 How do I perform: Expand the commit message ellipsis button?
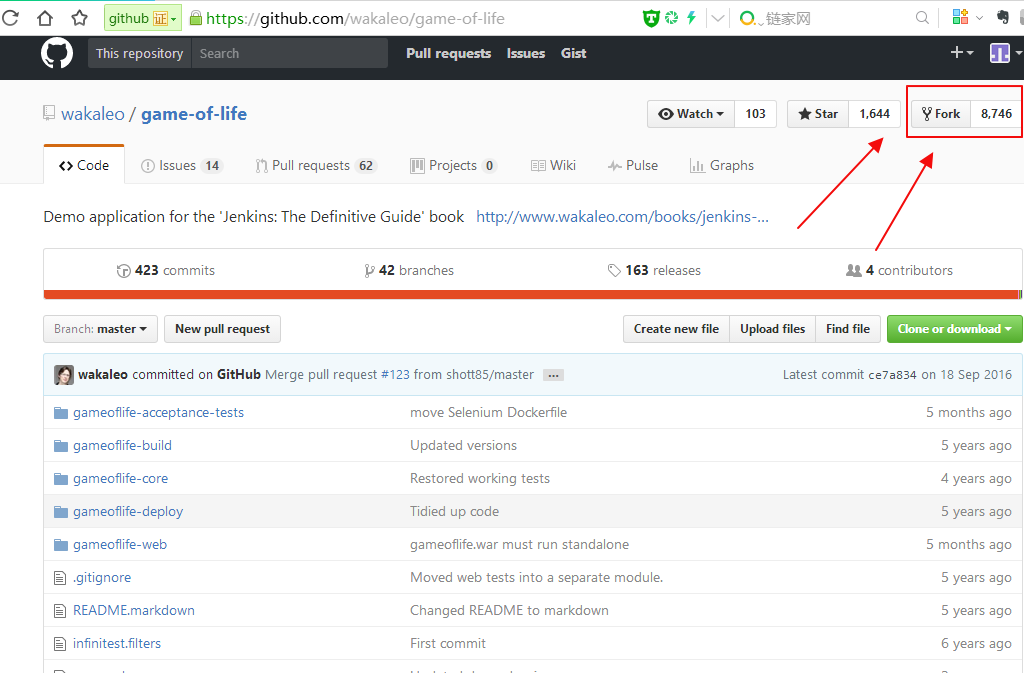click(554, 375)
